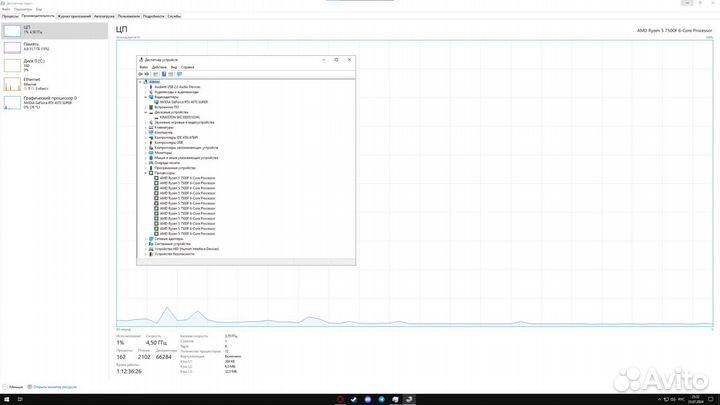720x405 pixels.
Task: Switch to the Процессы tab
Action: [x=9, y=17]
